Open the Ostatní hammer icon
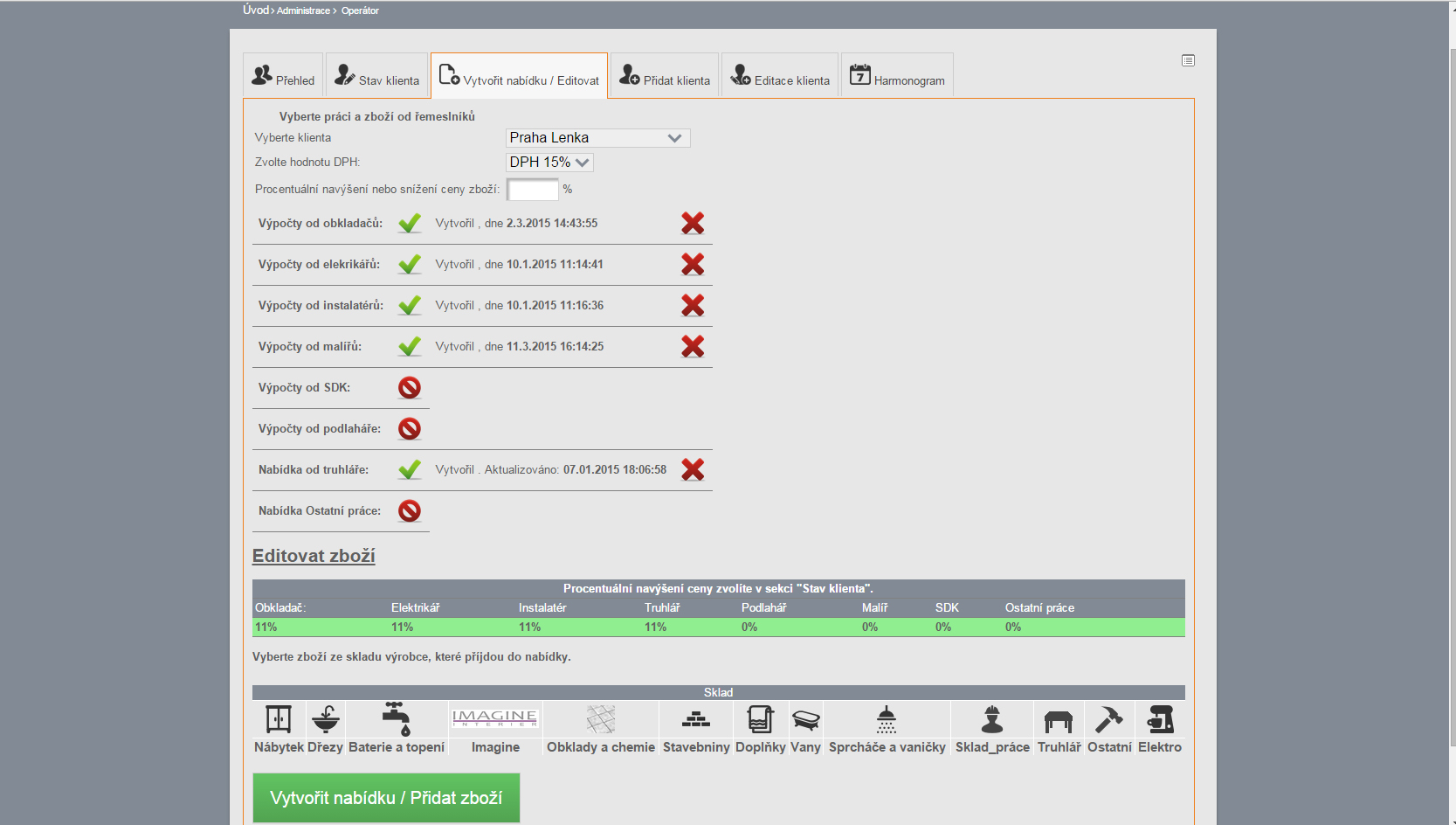This screenshot has height=825, width=1456. click(x=1108, y=719)
